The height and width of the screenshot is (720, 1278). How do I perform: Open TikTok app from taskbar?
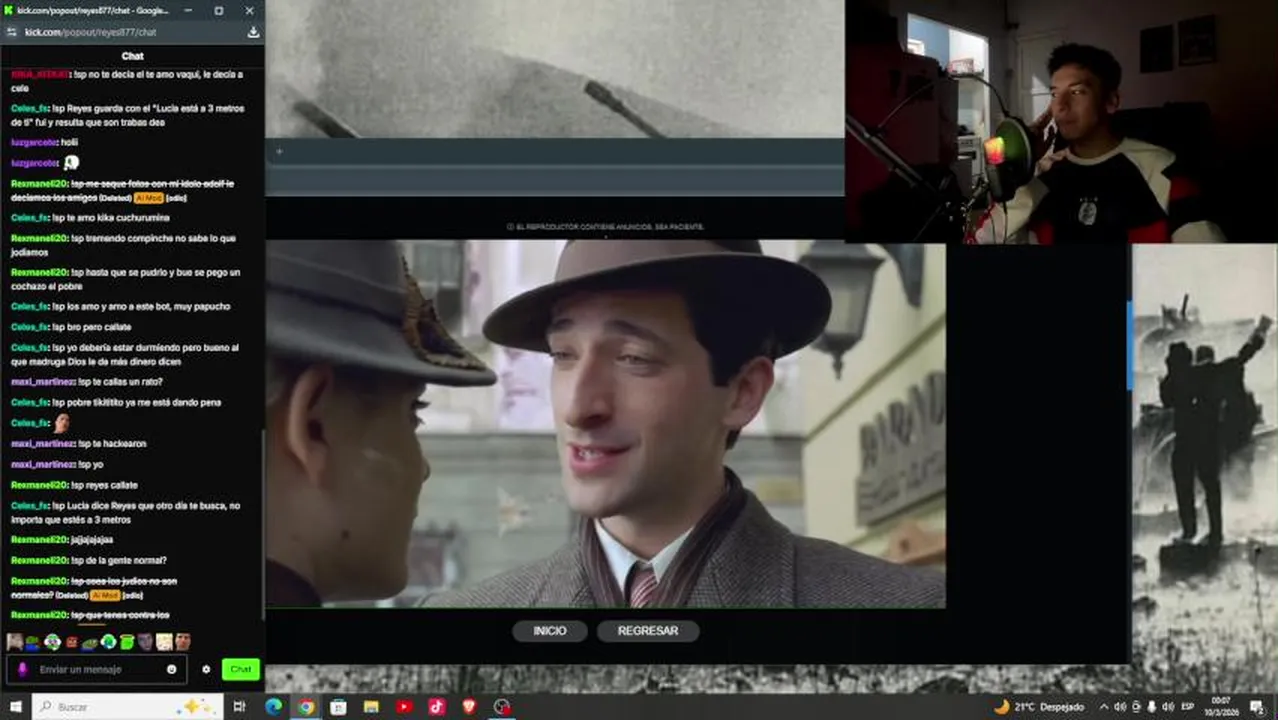(437, 707)
